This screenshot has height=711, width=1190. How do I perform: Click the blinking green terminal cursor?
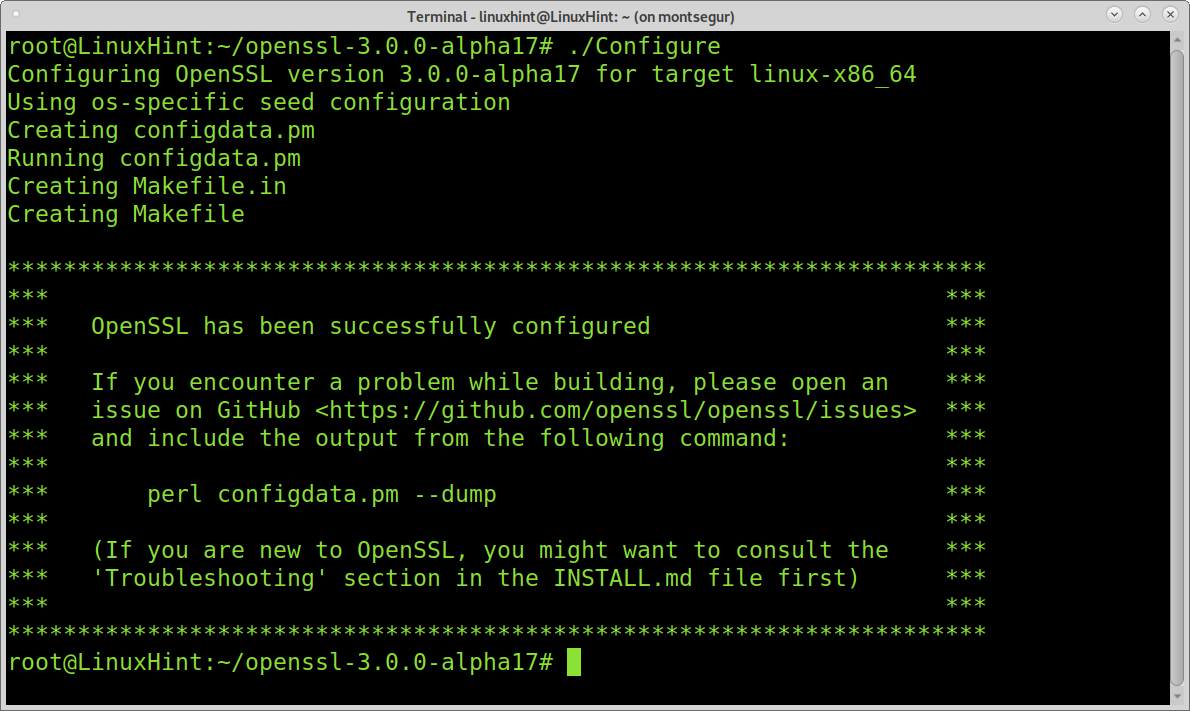(x=575, y=662)
